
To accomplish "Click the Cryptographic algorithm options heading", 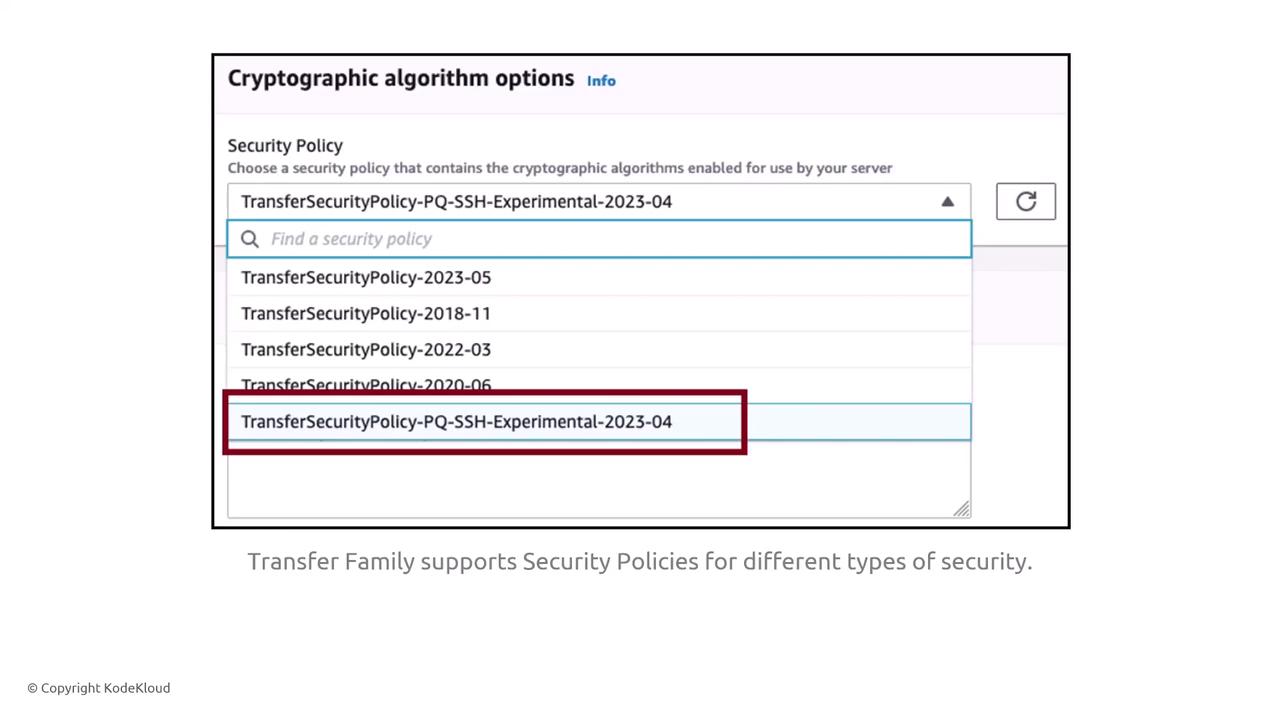I will coord(401,79).
